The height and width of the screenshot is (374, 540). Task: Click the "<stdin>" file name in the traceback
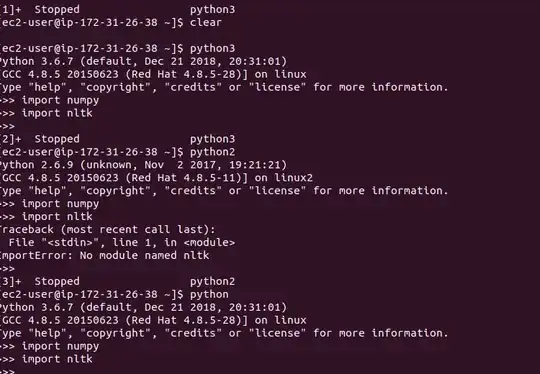pos(70,242)
